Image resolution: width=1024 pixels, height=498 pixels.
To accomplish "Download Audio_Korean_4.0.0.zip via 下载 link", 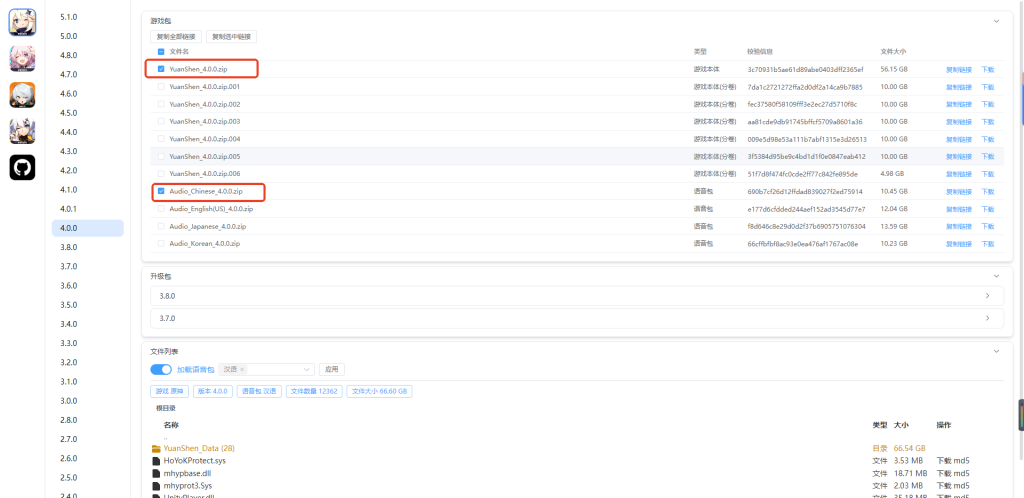I will [x=987, y=244].
